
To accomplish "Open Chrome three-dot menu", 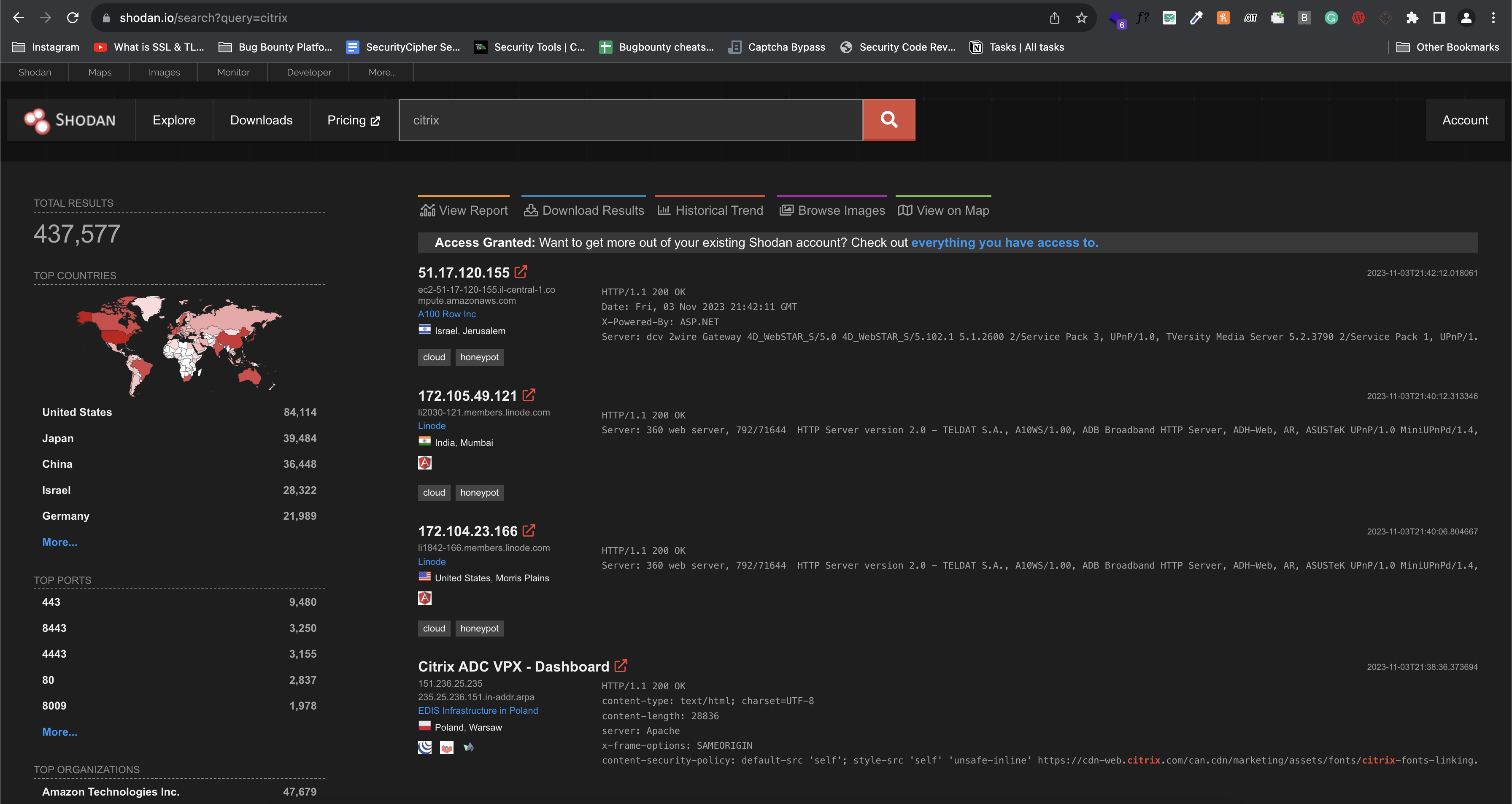I will [1493, 18].
